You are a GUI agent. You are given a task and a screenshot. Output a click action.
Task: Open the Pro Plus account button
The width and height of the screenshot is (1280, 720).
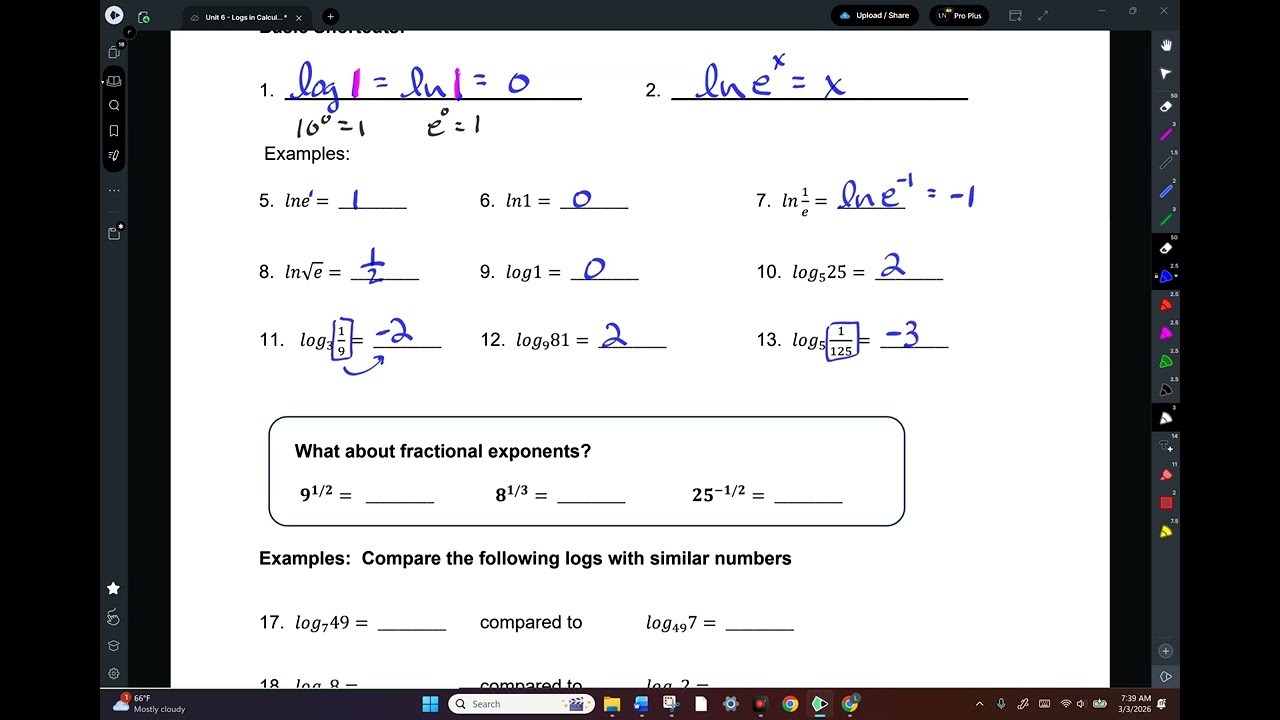click(x=959, y=16)
